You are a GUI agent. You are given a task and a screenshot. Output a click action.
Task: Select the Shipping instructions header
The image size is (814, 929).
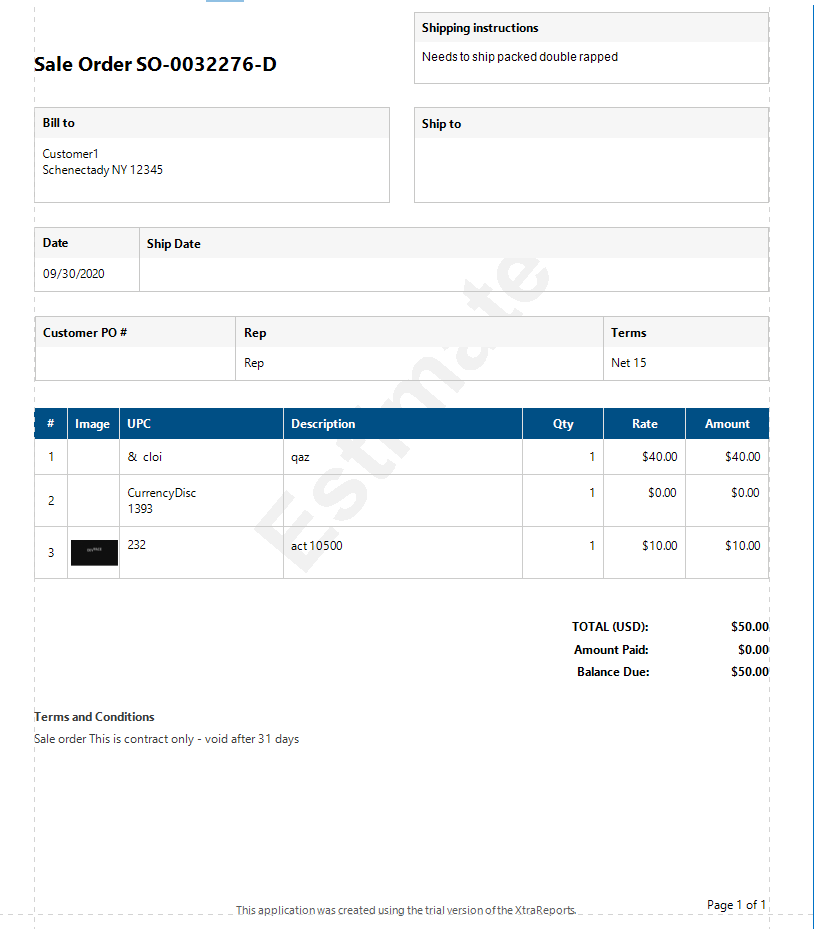point(480,28)
